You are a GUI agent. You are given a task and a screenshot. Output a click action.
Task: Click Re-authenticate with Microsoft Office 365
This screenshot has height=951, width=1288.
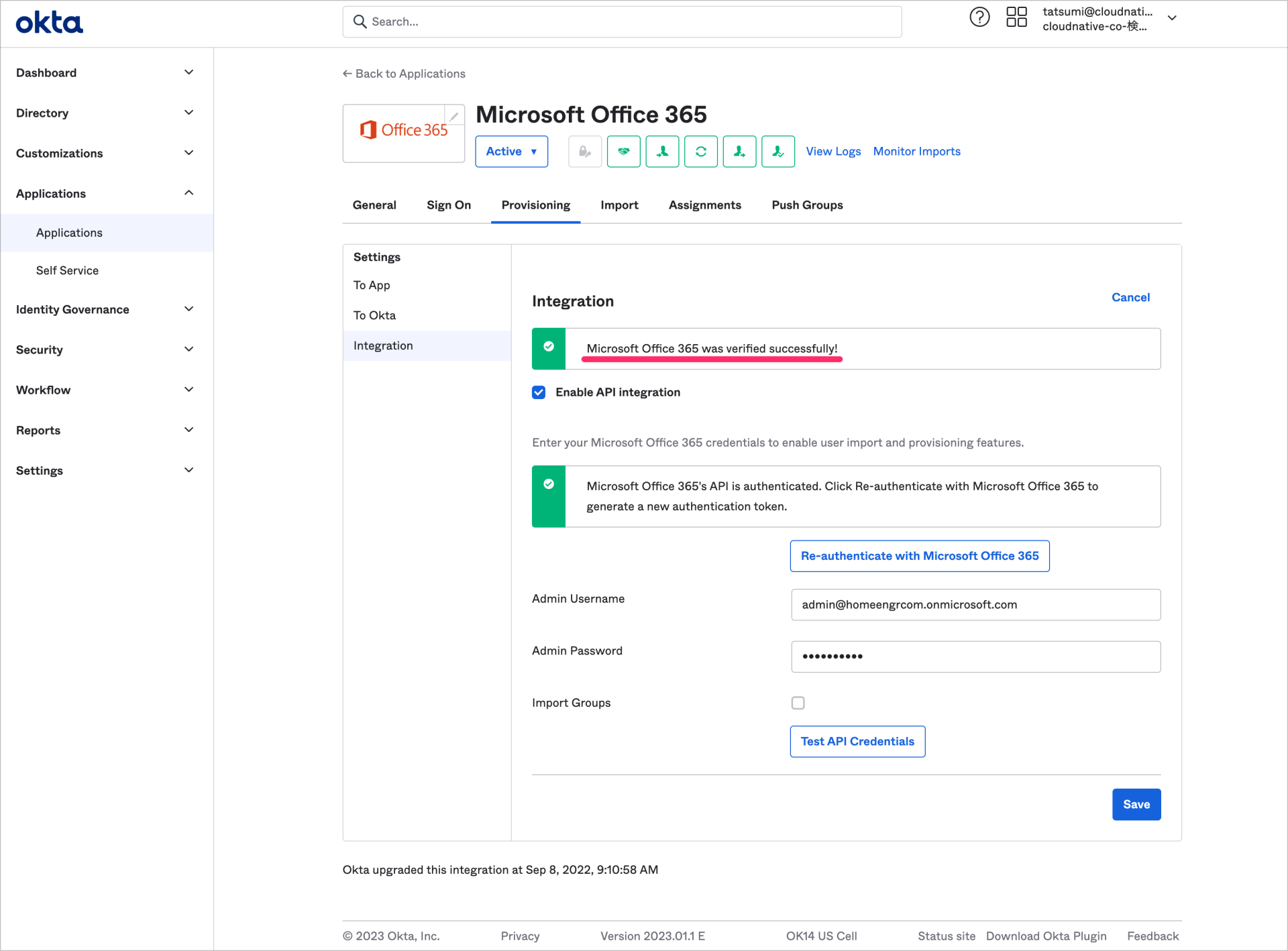[919, 555]
